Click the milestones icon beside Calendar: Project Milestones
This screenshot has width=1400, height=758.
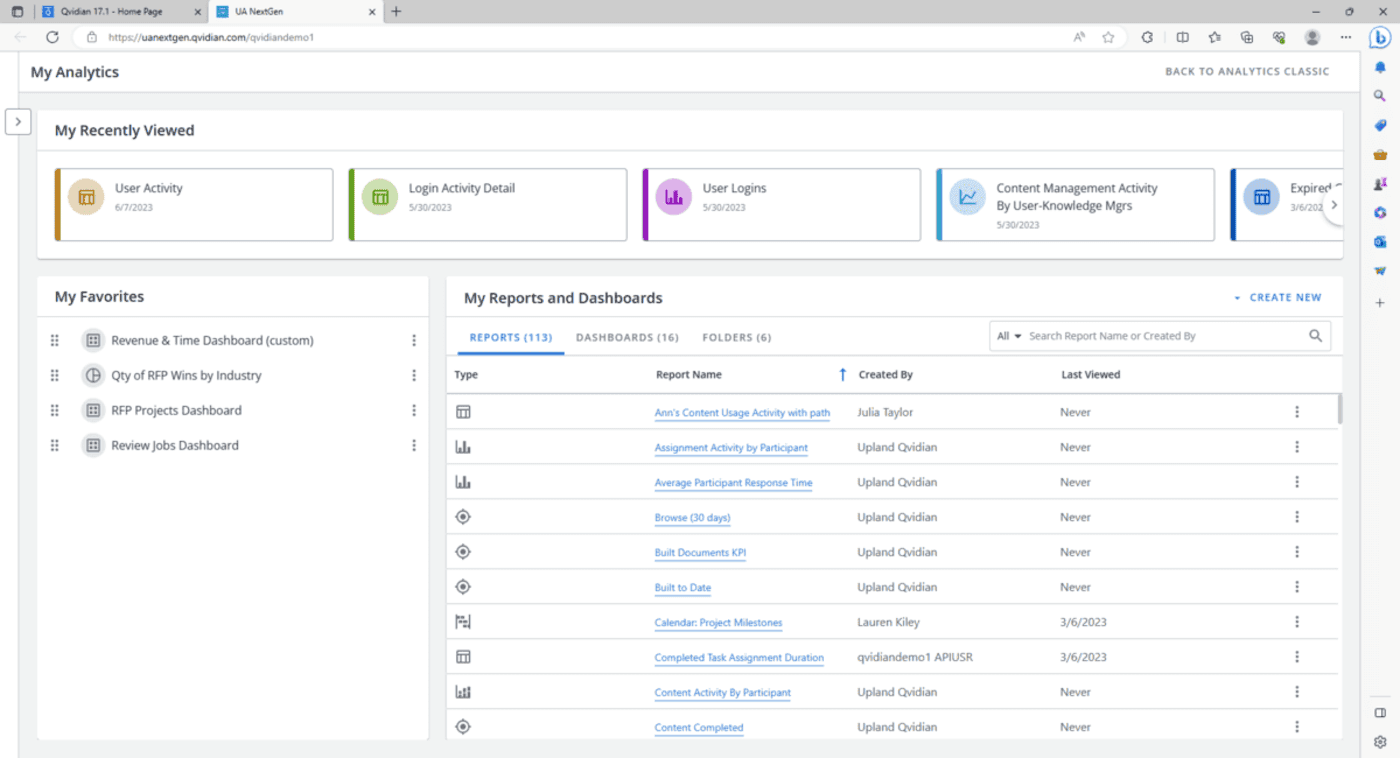(x=463, y=621)
